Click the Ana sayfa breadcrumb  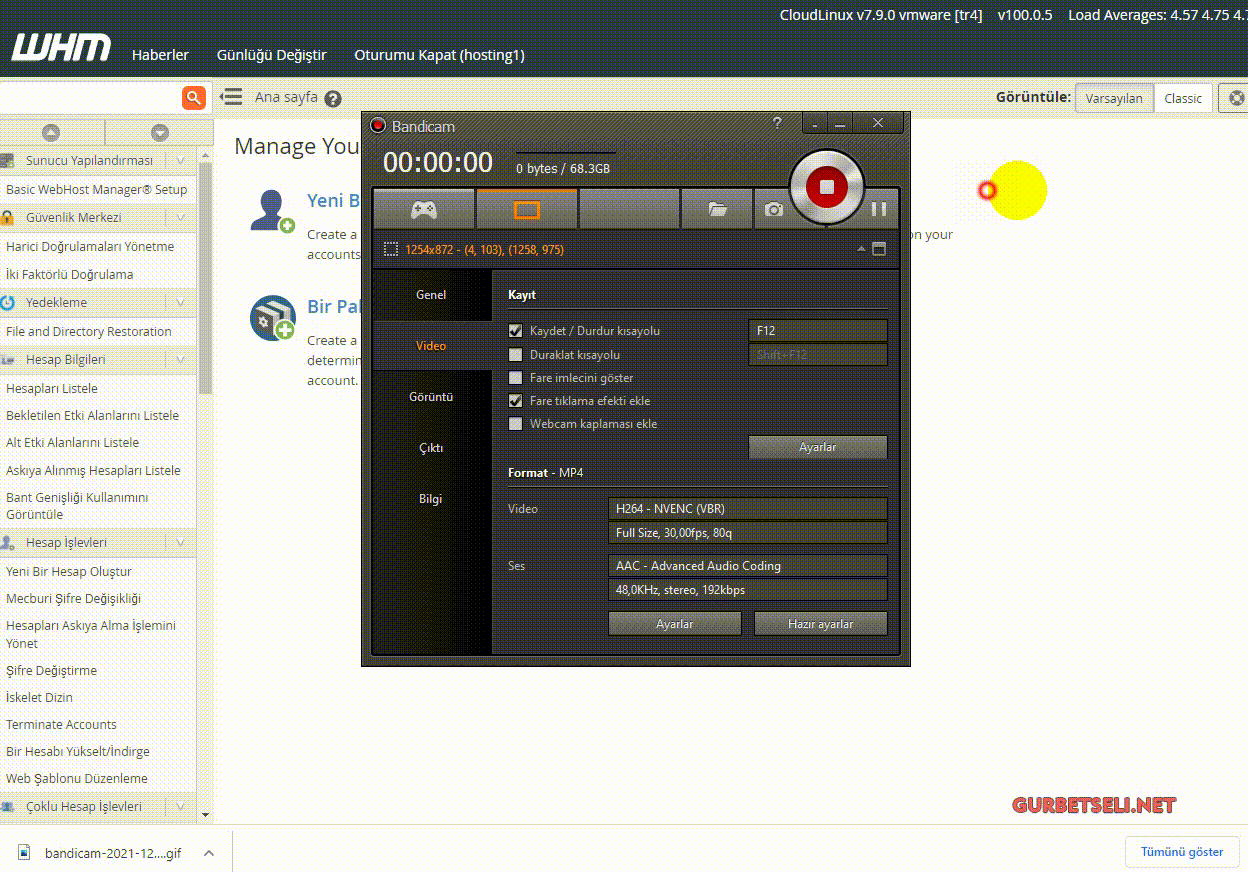pos(286,98)
